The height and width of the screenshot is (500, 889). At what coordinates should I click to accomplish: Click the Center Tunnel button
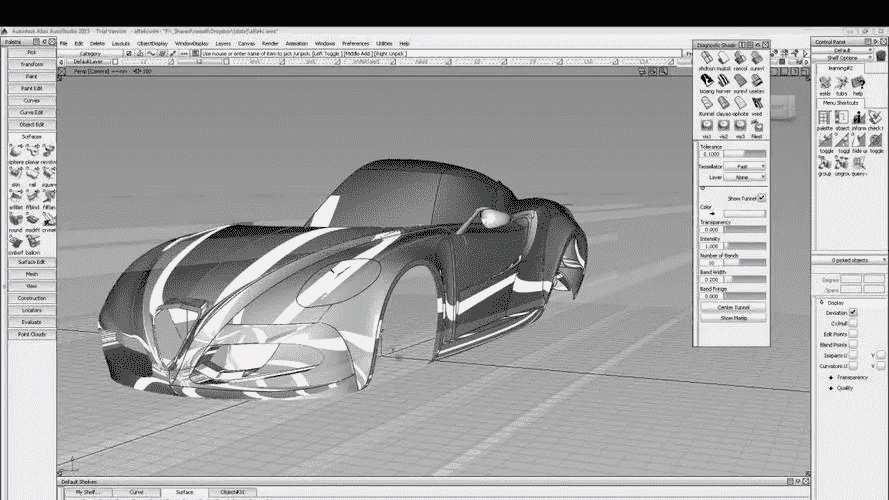[735, 307]
